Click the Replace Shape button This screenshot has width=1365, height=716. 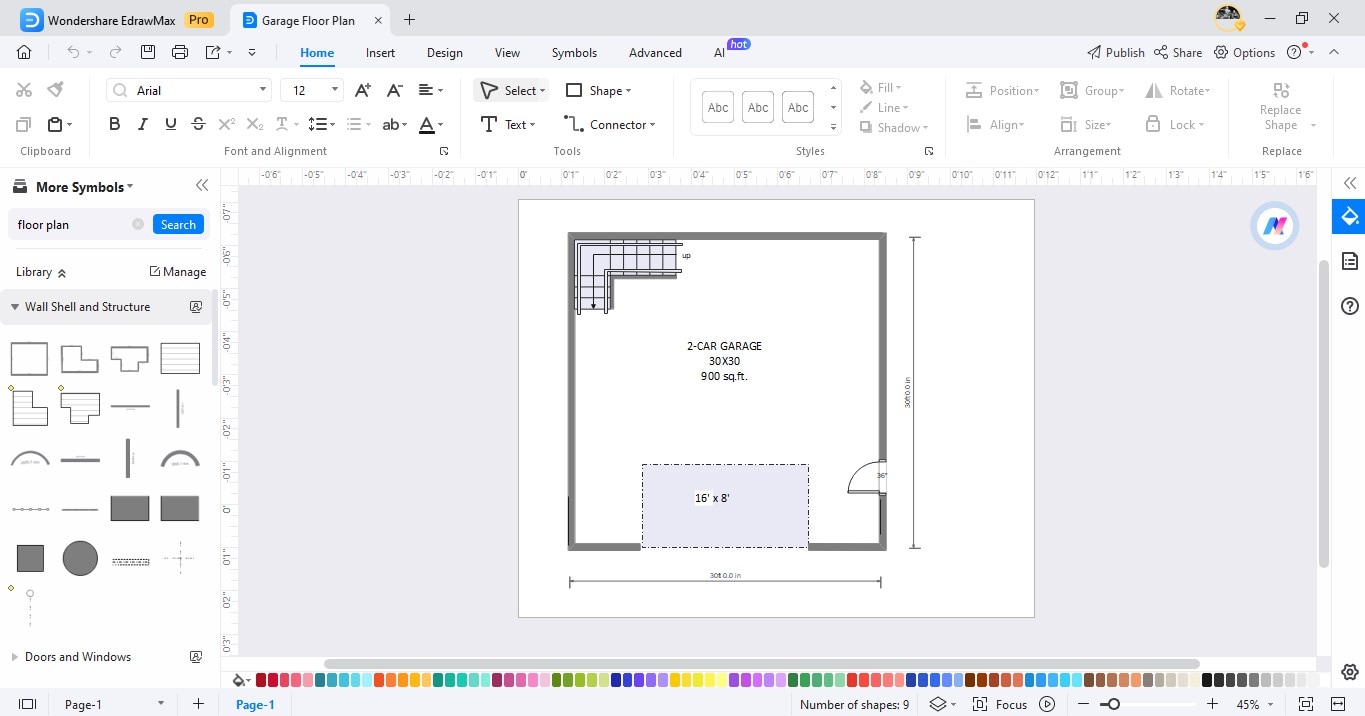[1281, 107]
